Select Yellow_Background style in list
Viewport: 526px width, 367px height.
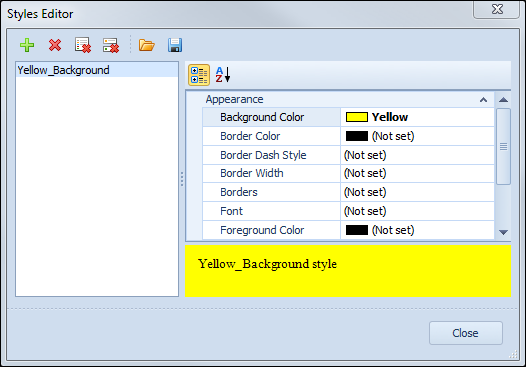[97, 70]
